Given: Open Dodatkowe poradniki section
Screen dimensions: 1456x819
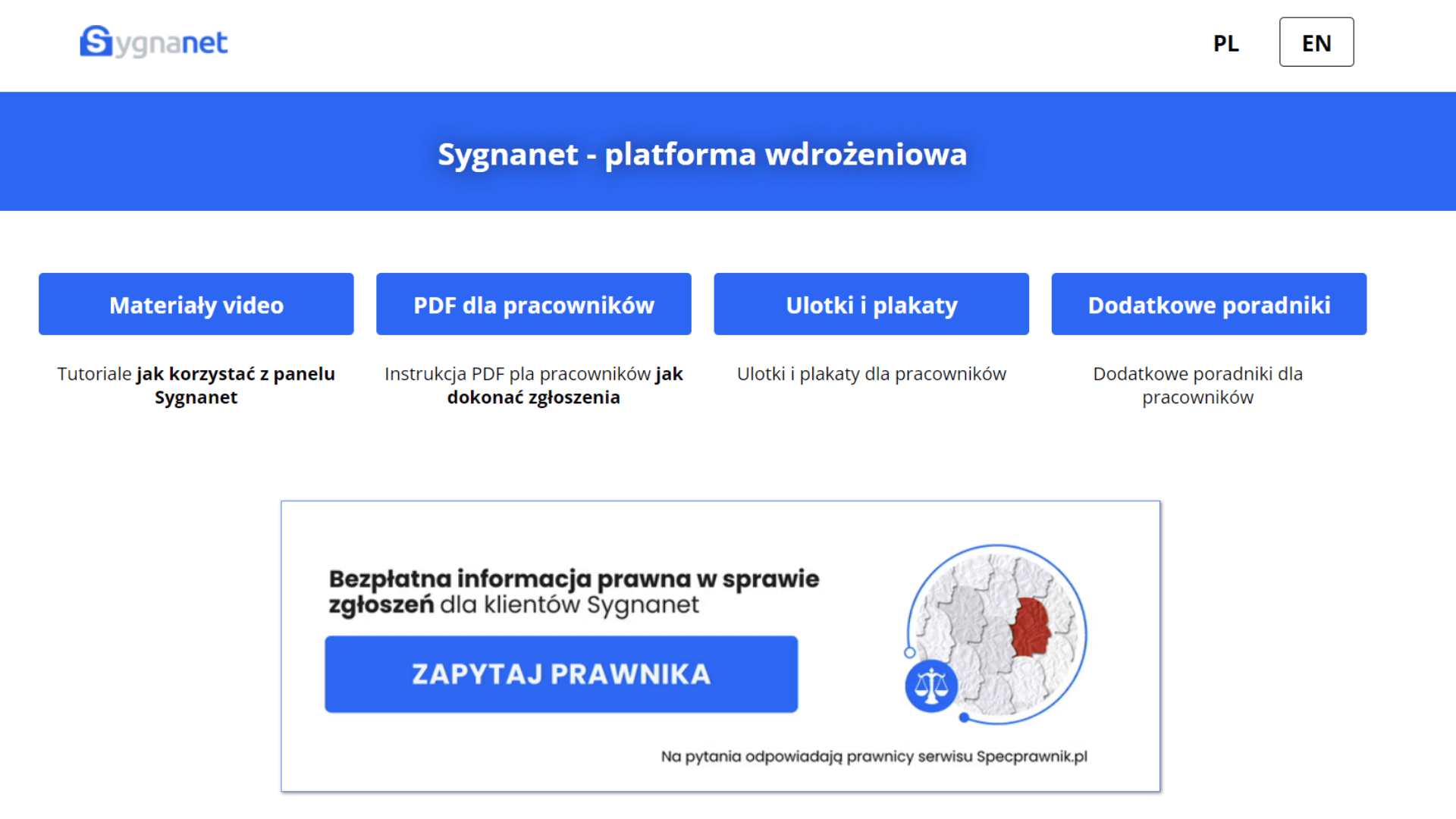Looking at the screenshot, I should pyautogui.click(x=1209, y=304).
